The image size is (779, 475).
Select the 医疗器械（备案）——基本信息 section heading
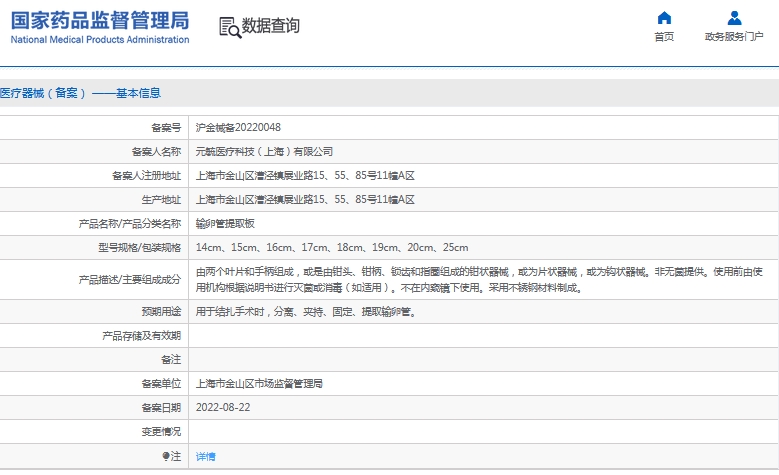click(80, 93)
